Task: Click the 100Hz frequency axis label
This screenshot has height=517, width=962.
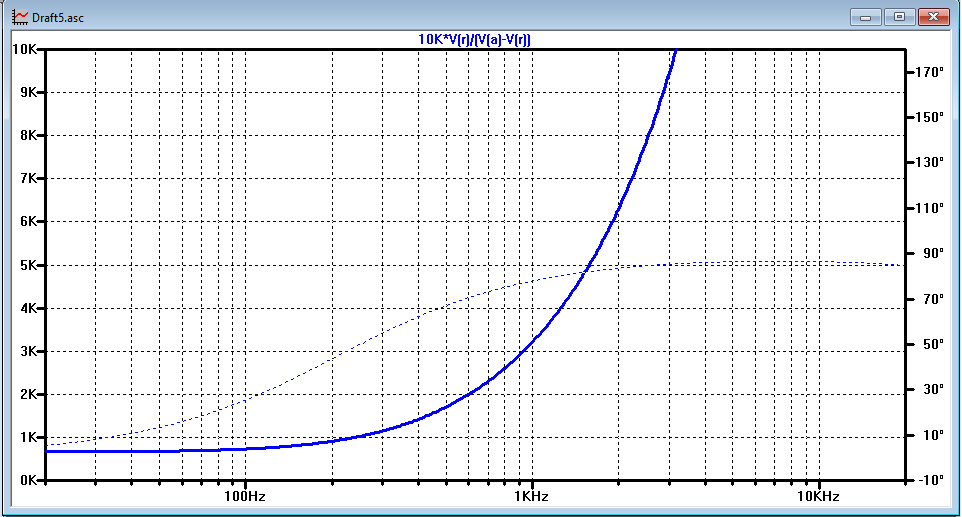Action: pyautogui.click(x=245, y=496)
